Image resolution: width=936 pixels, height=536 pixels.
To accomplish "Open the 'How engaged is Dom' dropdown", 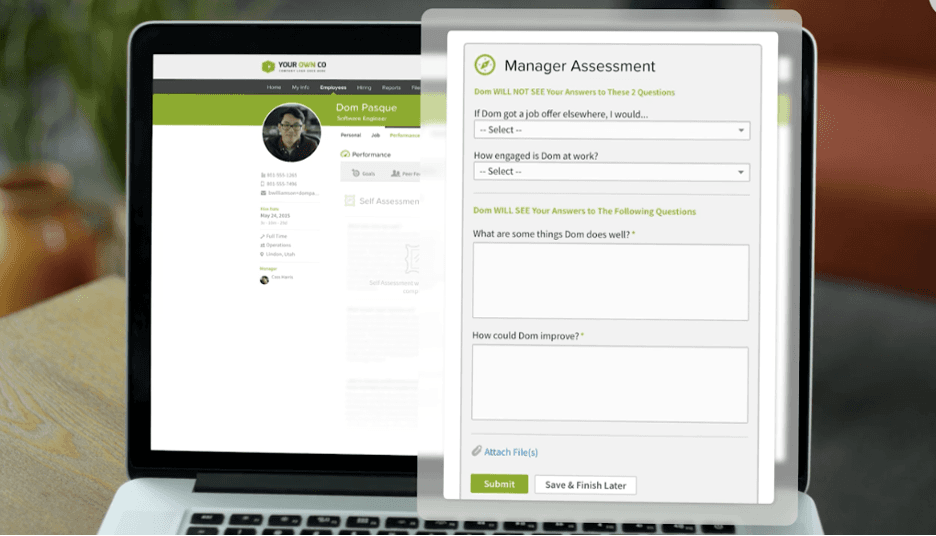I will (x=611, y=172).
